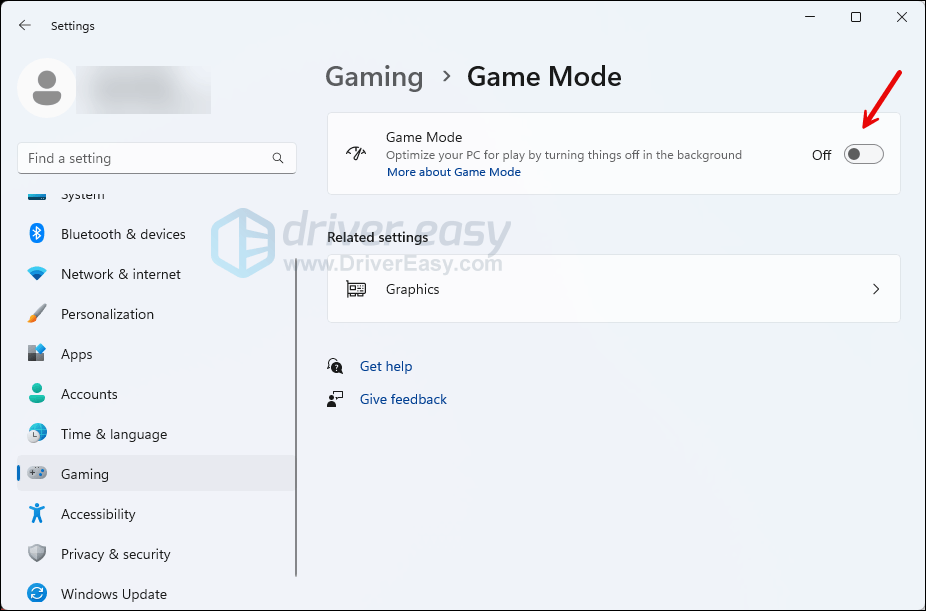Click the Apps icon in sidebar
Screen dimensions: 926x611
click(x=37, y=354)
